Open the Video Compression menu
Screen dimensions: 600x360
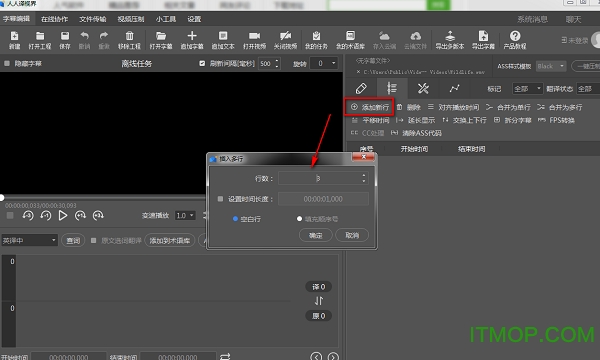pyautogui.click(x=131, y=19)
